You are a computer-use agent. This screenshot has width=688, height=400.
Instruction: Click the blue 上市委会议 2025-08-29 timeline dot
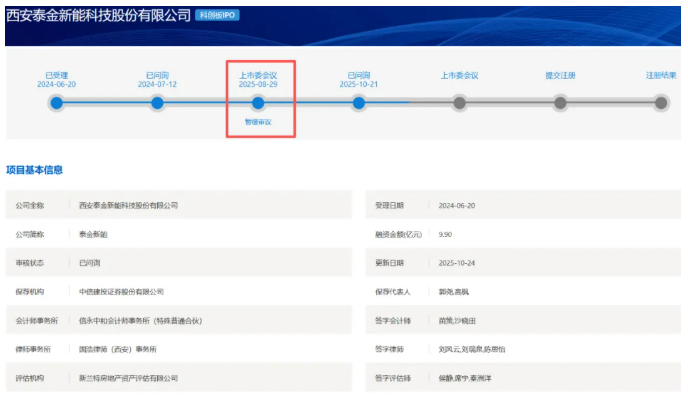[x=258, y=102]
